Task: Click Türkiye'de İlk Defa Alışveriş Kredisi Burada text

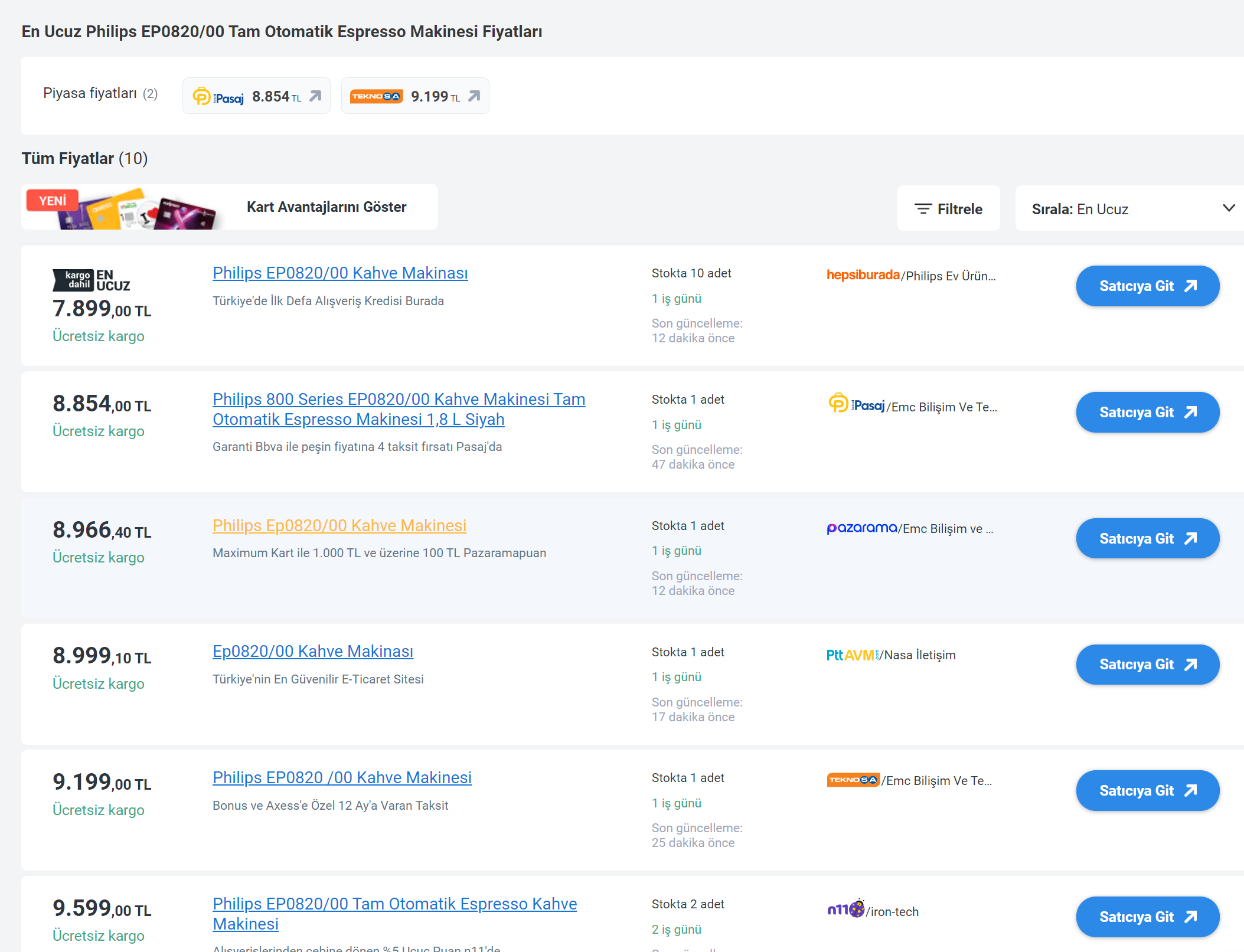Action: pyautogui.click(x=328, y=301)
